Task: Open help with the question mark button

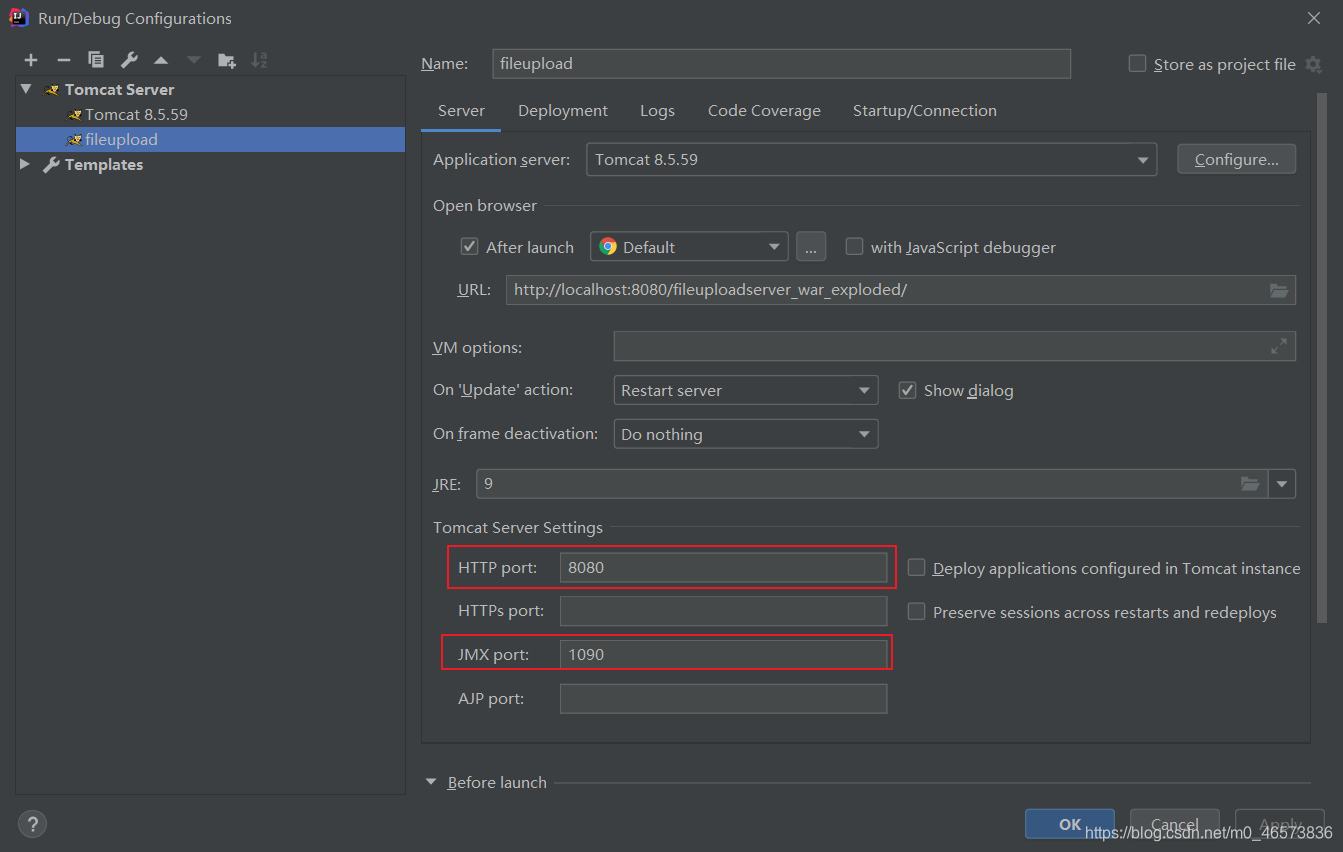Action: (x=33, y=824)
